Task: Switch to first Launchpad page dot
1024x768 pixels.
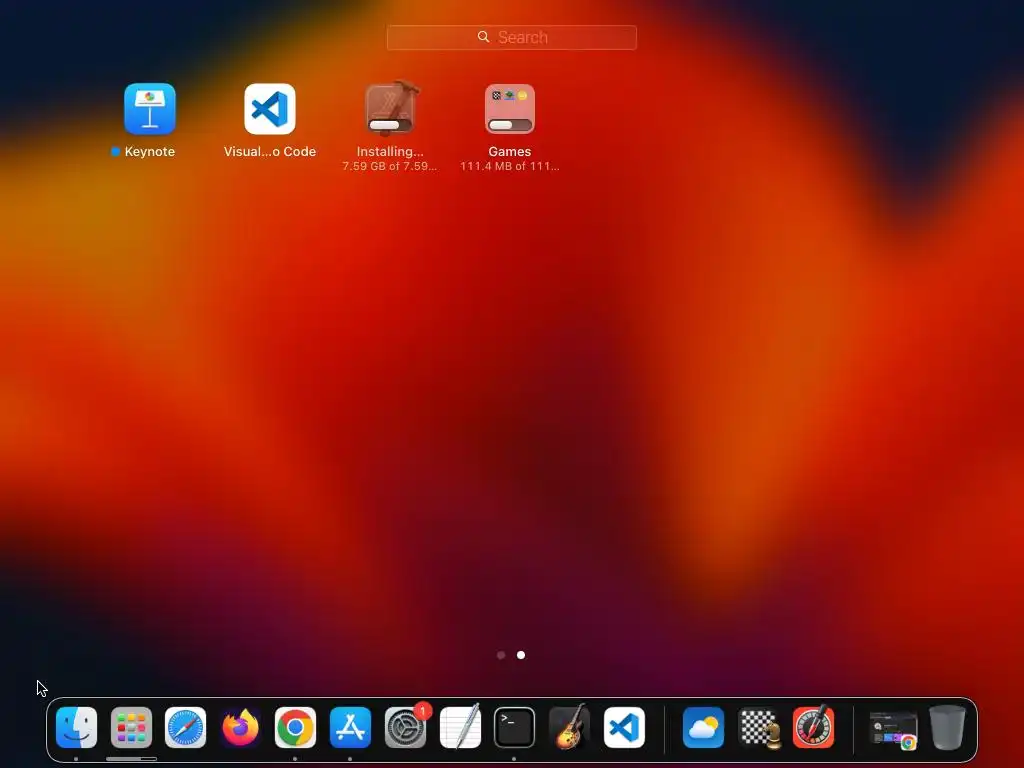Action: tap(501, 655)
